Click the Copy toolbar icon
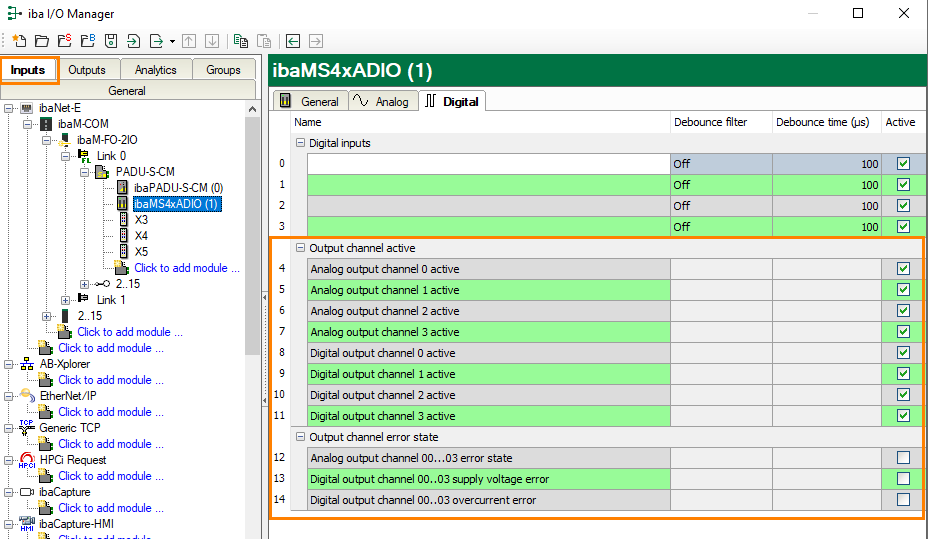This screenshot has height=539, width=928. tap(240, 41)
